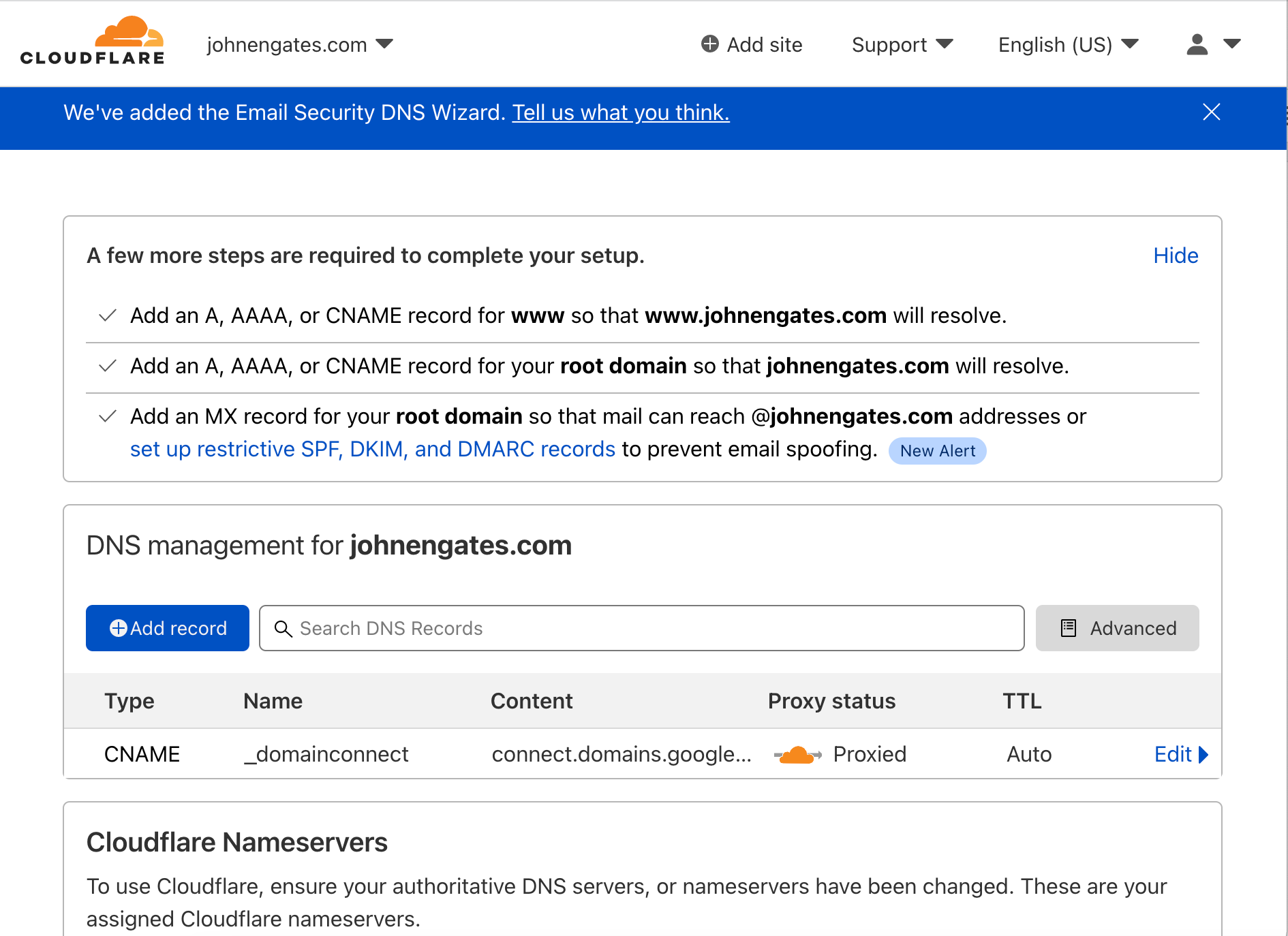1288x936 pixels.
Task: Expand the account menu arrow
Action: tap(1232, 44)
